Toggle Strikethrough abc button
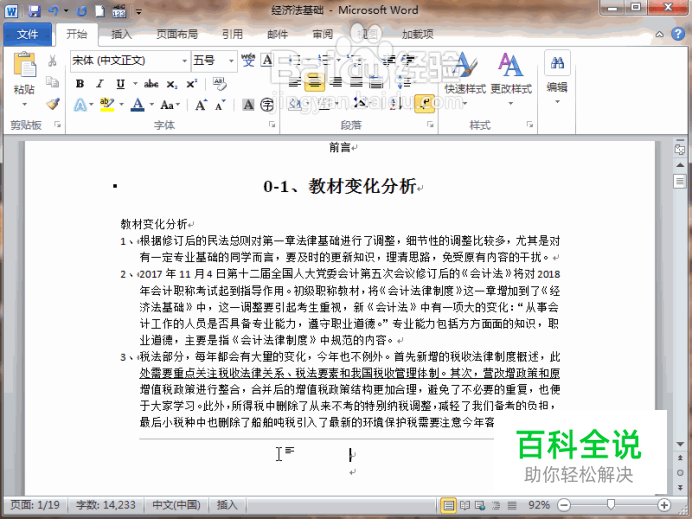This screenshot has width=692, height=519. point(151,83)
